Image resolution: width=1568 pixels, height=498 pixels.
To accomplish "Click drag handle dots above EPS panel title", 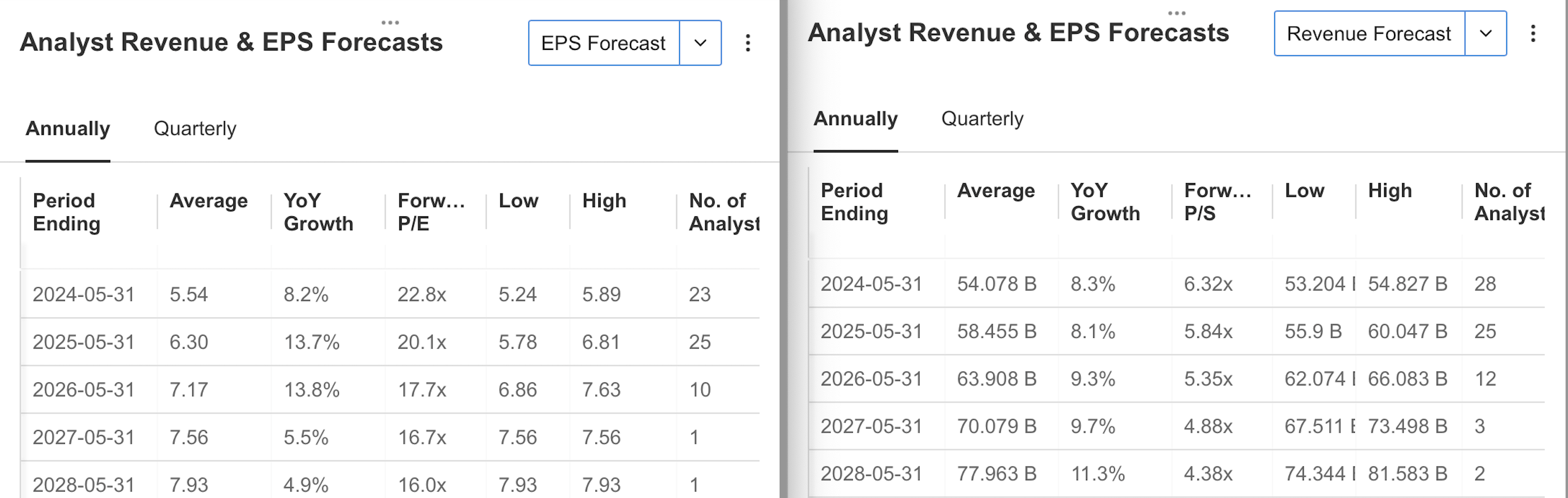I will pos(390,23).
